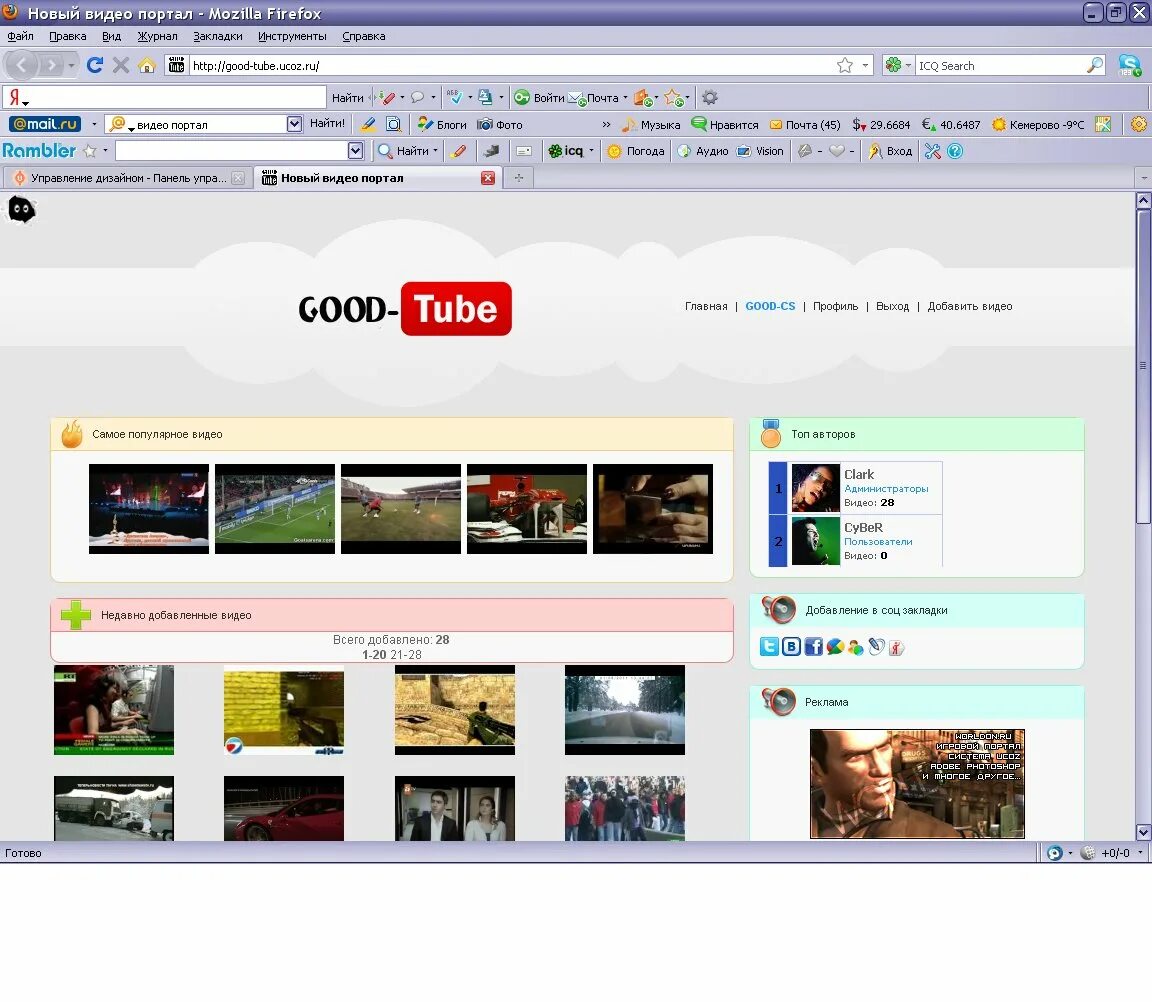Open the GOOD-CS site link
The height and width of the screenshot is (1002, 1152).
[x=770, y=306]
